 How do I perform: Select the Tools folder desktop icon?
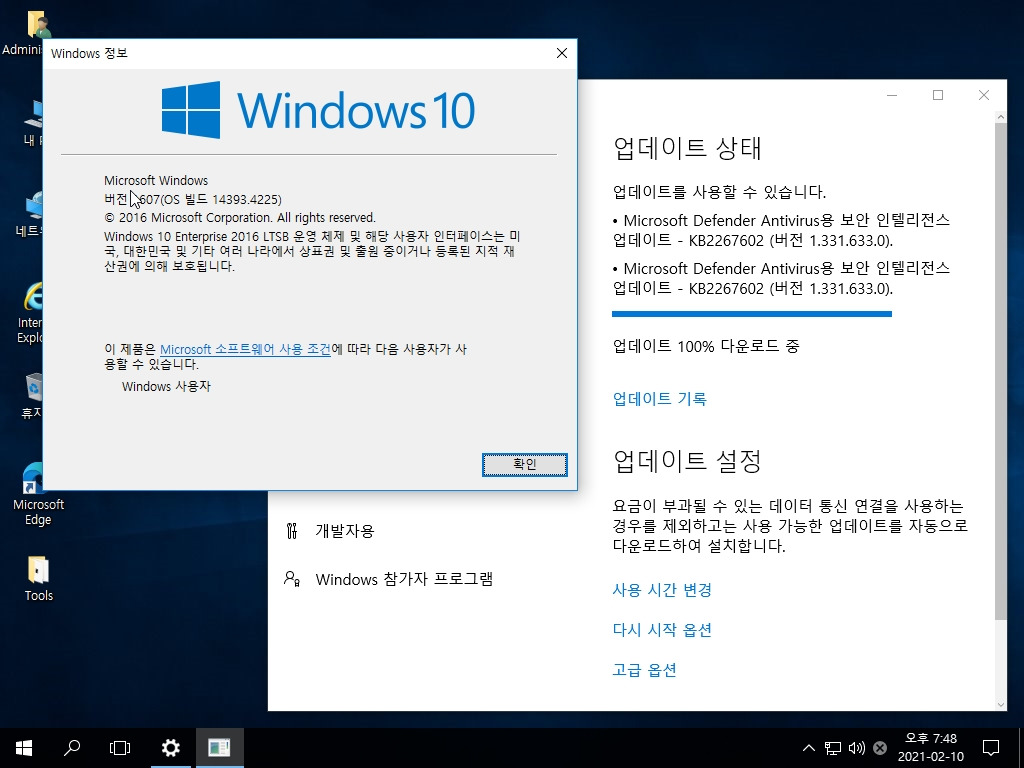[x=38, y=579]
